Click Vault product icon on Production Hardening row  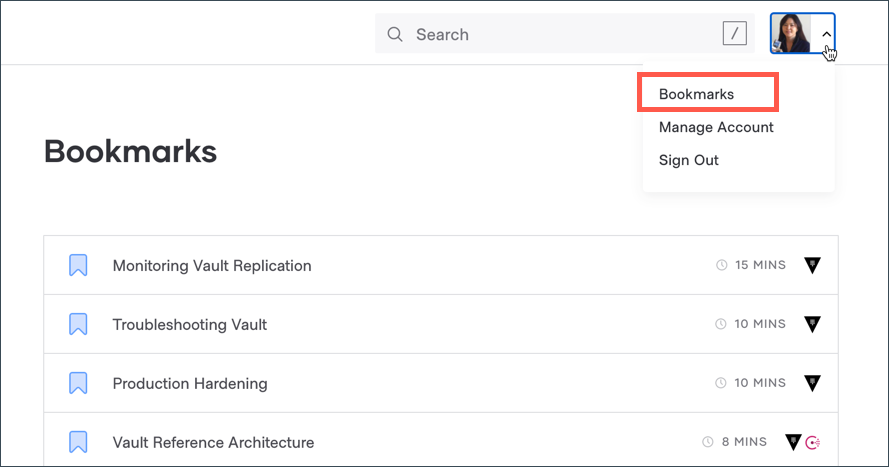pos(813,383)
